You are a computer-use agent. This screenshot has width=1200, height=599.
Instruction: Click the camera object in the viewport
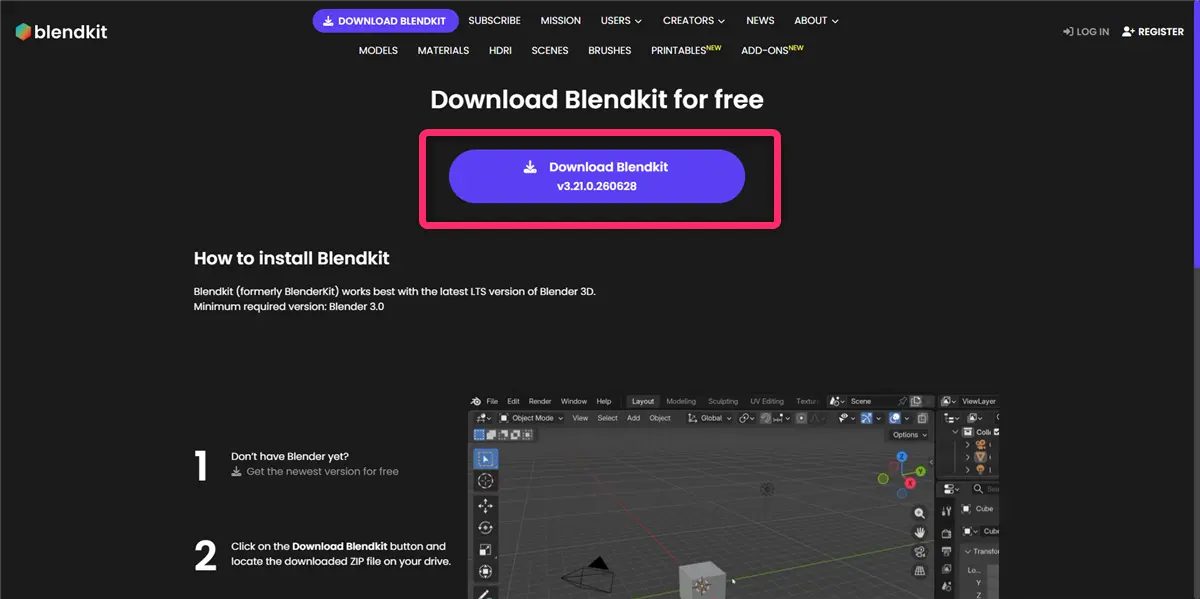590,575
